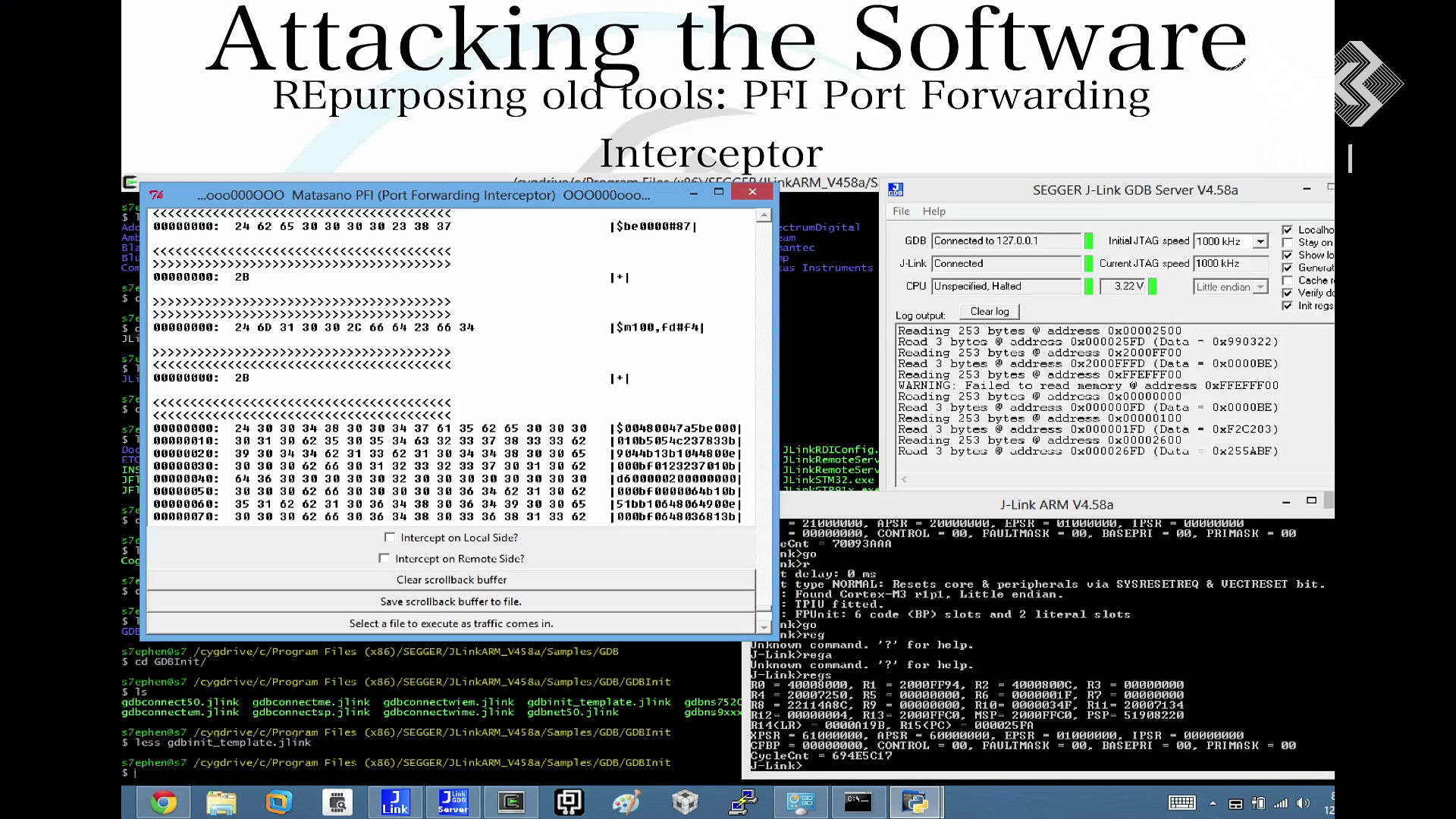Switch to Command Prompt in the taskbar

[858, 802]
